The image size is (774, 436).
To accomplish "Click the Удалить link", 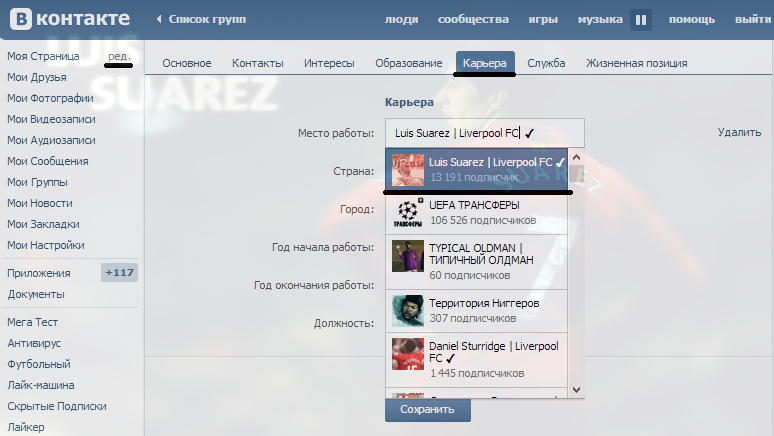I will pos(739,132).
